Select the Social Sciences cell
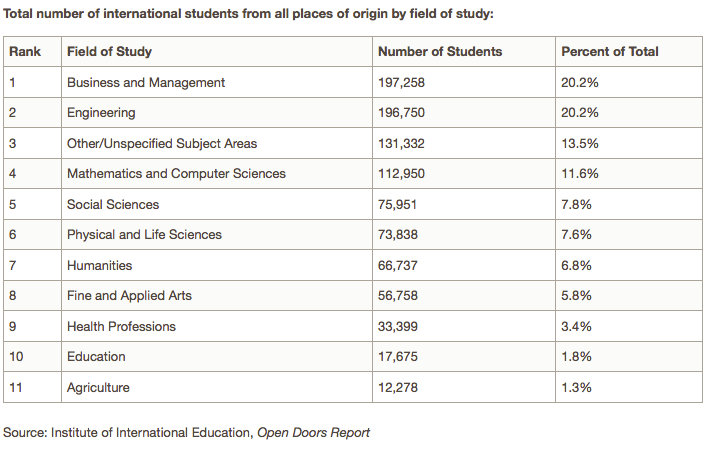This screenshot has height=453, width=719. (x=113, y=205)
